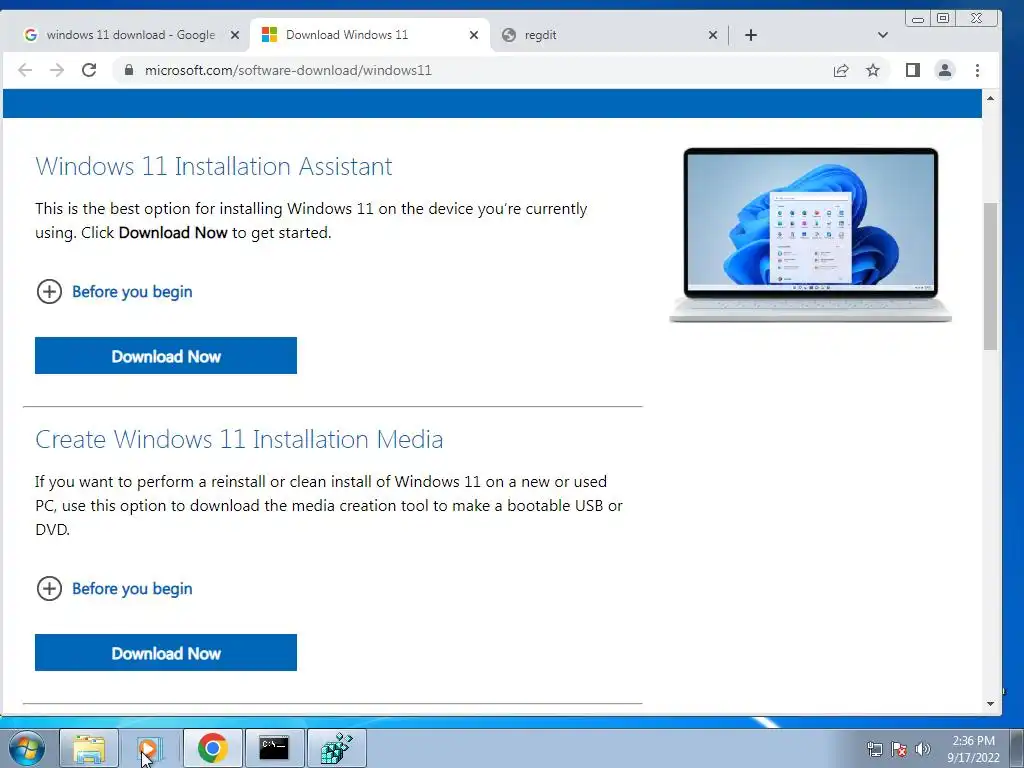Open Windows Explorer from taskbar
Image resolution: width=1024 pixels, height=768 pixels.
[x=89, y=748]
